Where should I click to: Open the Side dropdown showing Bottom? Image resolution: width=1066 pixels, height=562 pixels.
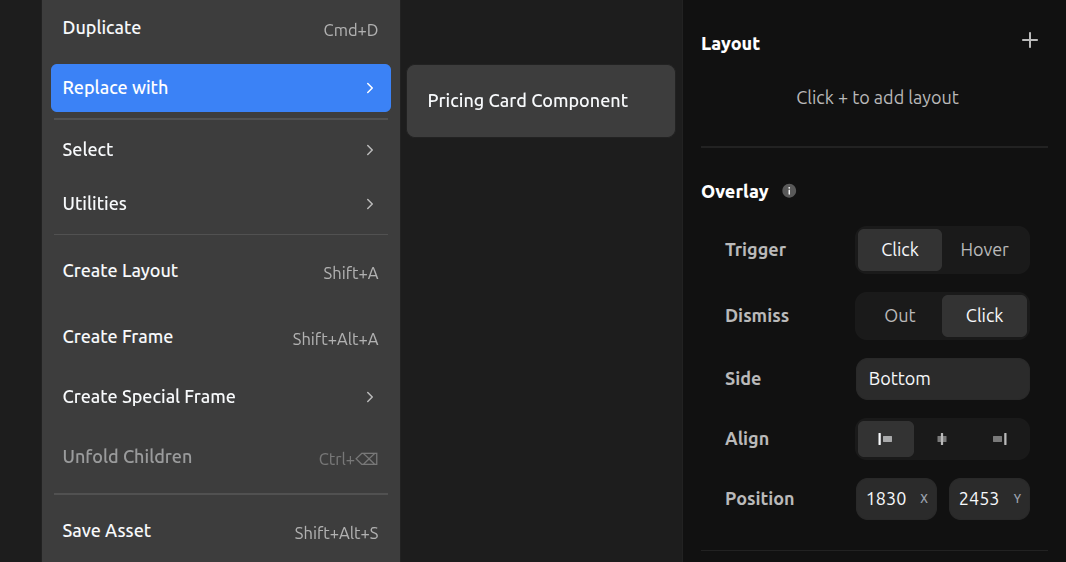(x=942, y=379)
